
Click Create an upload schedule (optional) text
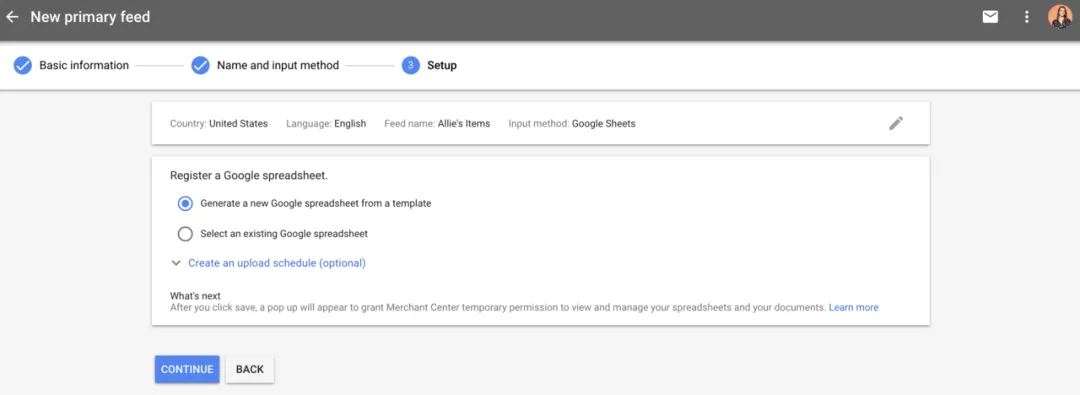(277, 263)
